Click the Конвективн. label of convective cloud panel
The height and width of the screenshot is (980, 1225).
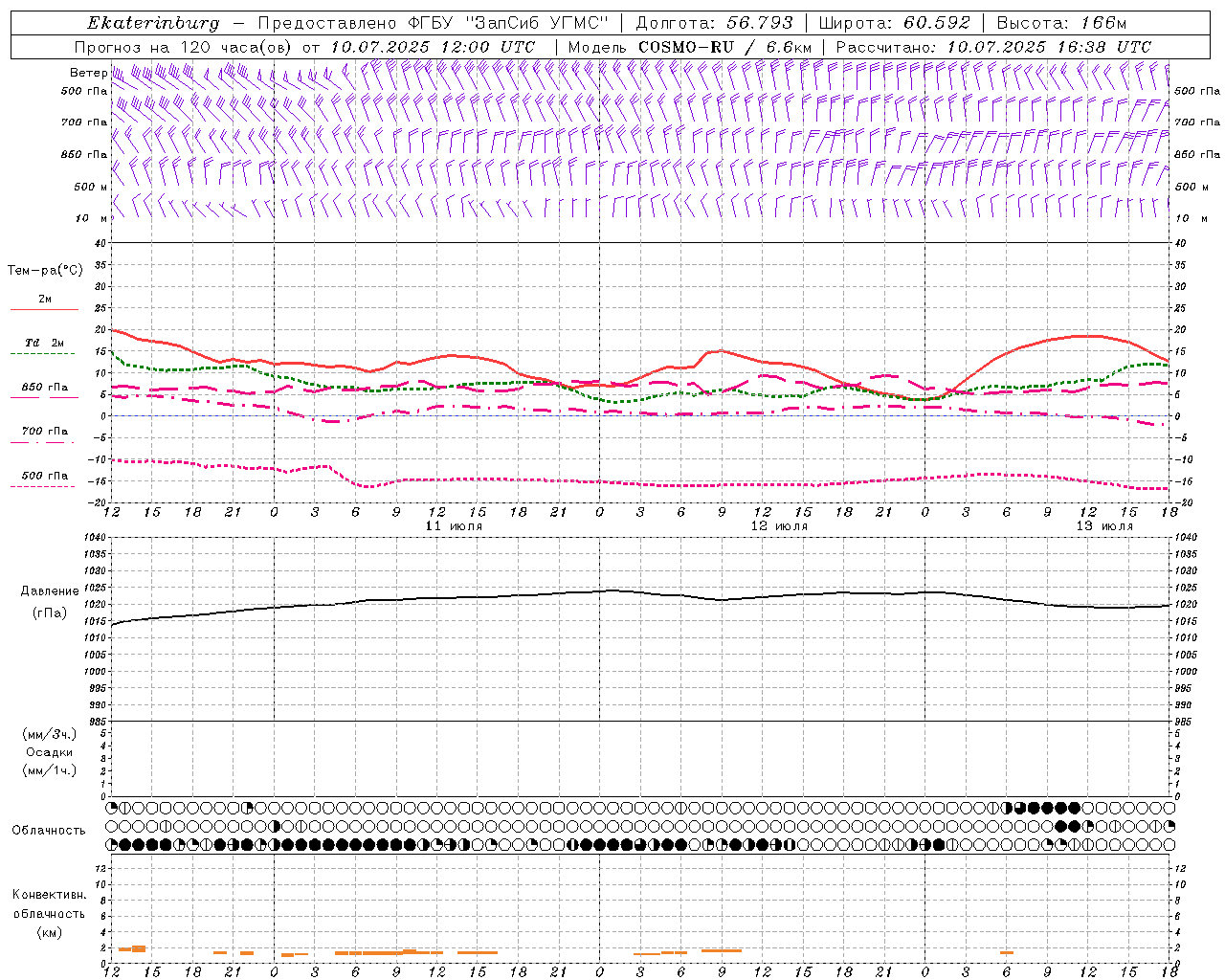49,895
